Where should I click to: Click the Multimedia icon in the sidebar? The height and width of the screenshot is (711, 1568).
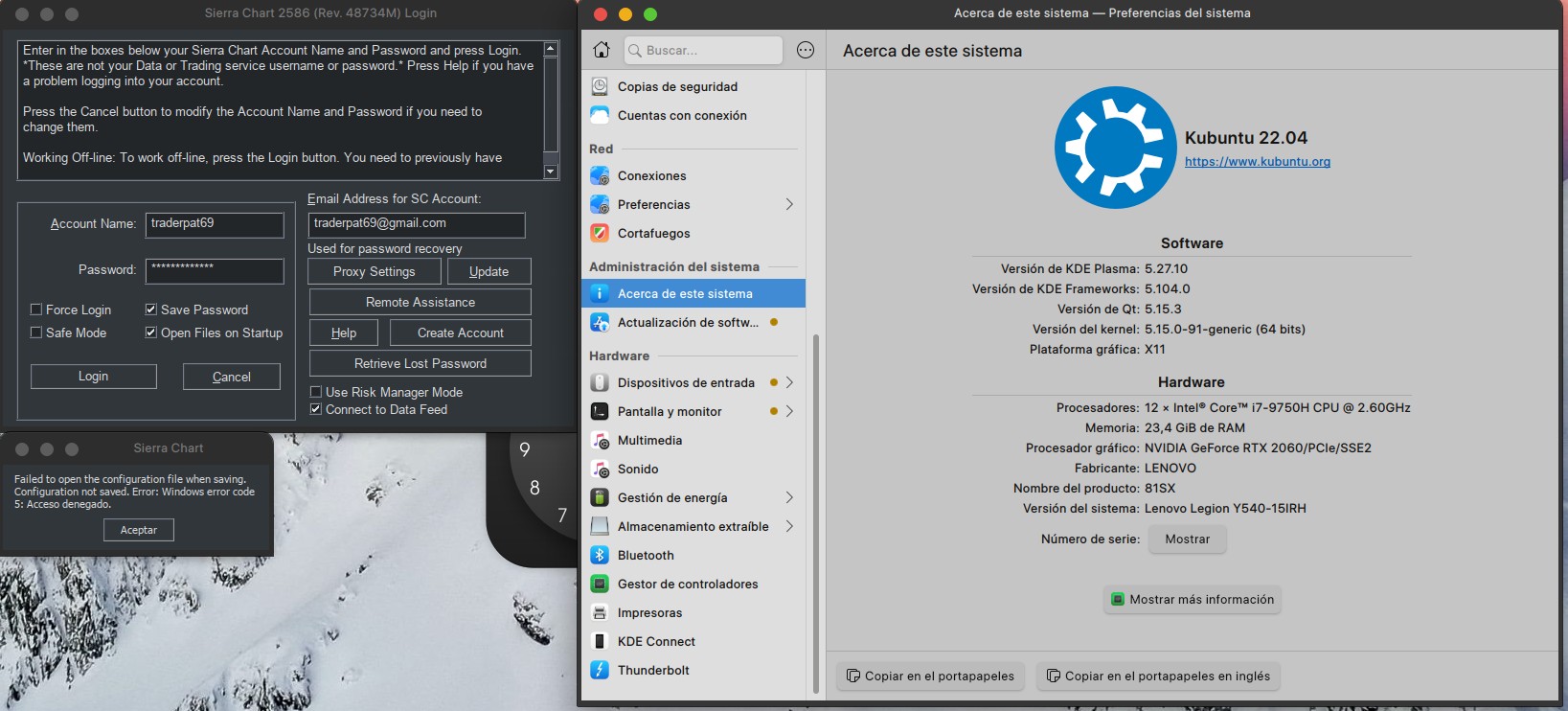pos(600,440)
